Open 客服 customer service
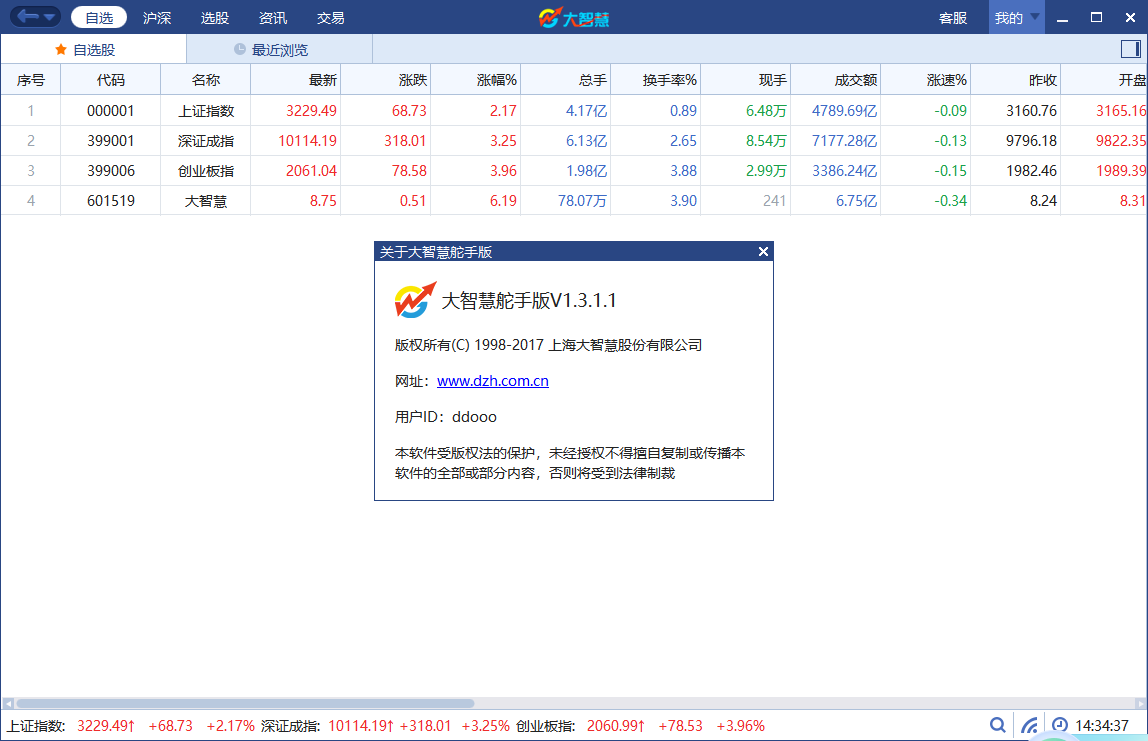The height and width of the screenshot is (741, 1148). pyautogui.click(x=953, y=18)
